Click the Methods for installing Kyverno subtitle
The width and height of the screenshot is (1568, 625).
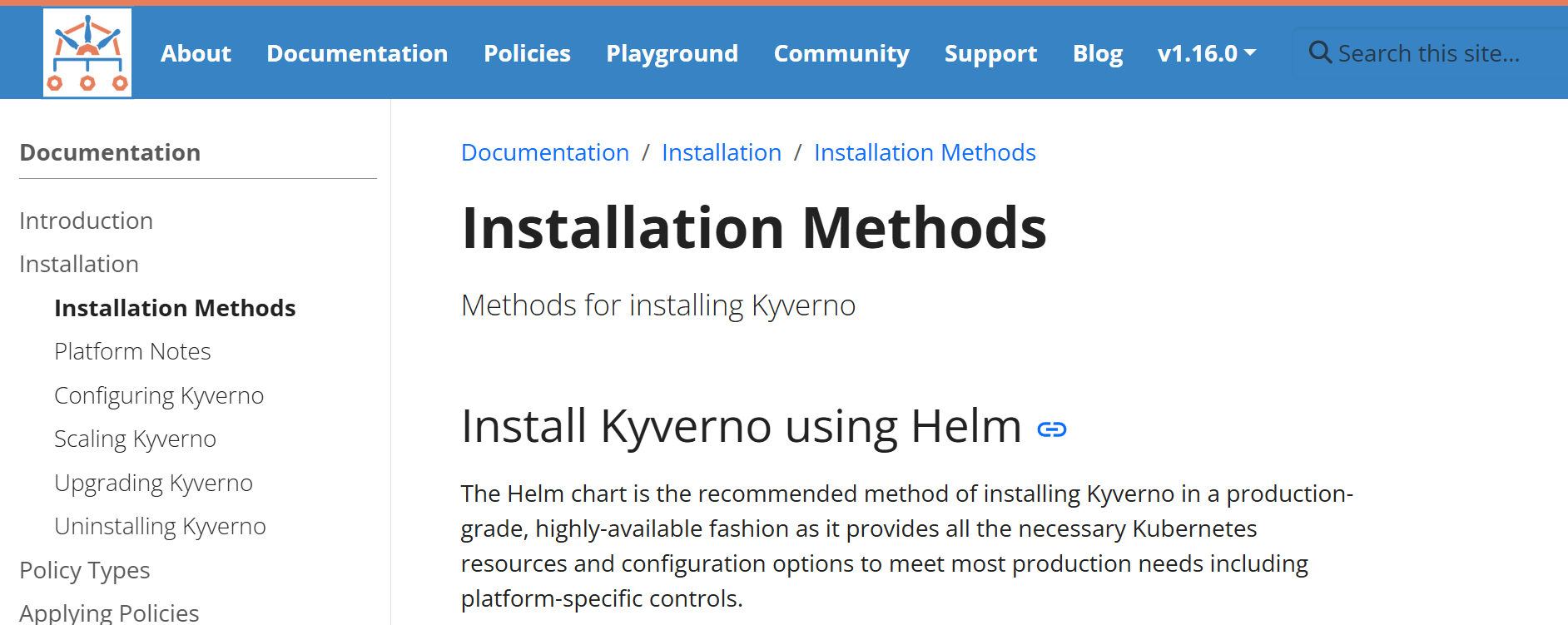click(x=658, y=305)
